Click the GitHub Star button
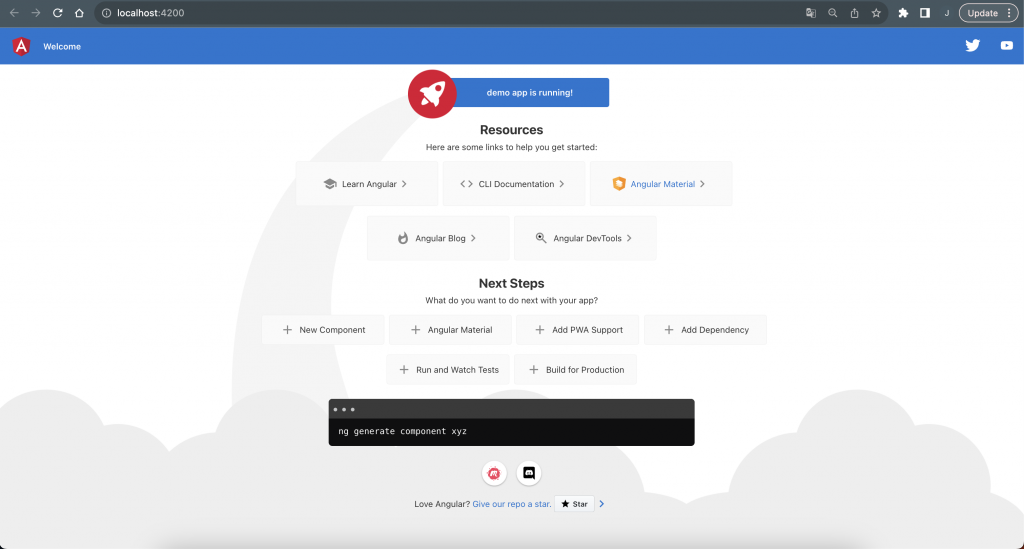Screen dimensions: 1024x549 tap(574, 504)
